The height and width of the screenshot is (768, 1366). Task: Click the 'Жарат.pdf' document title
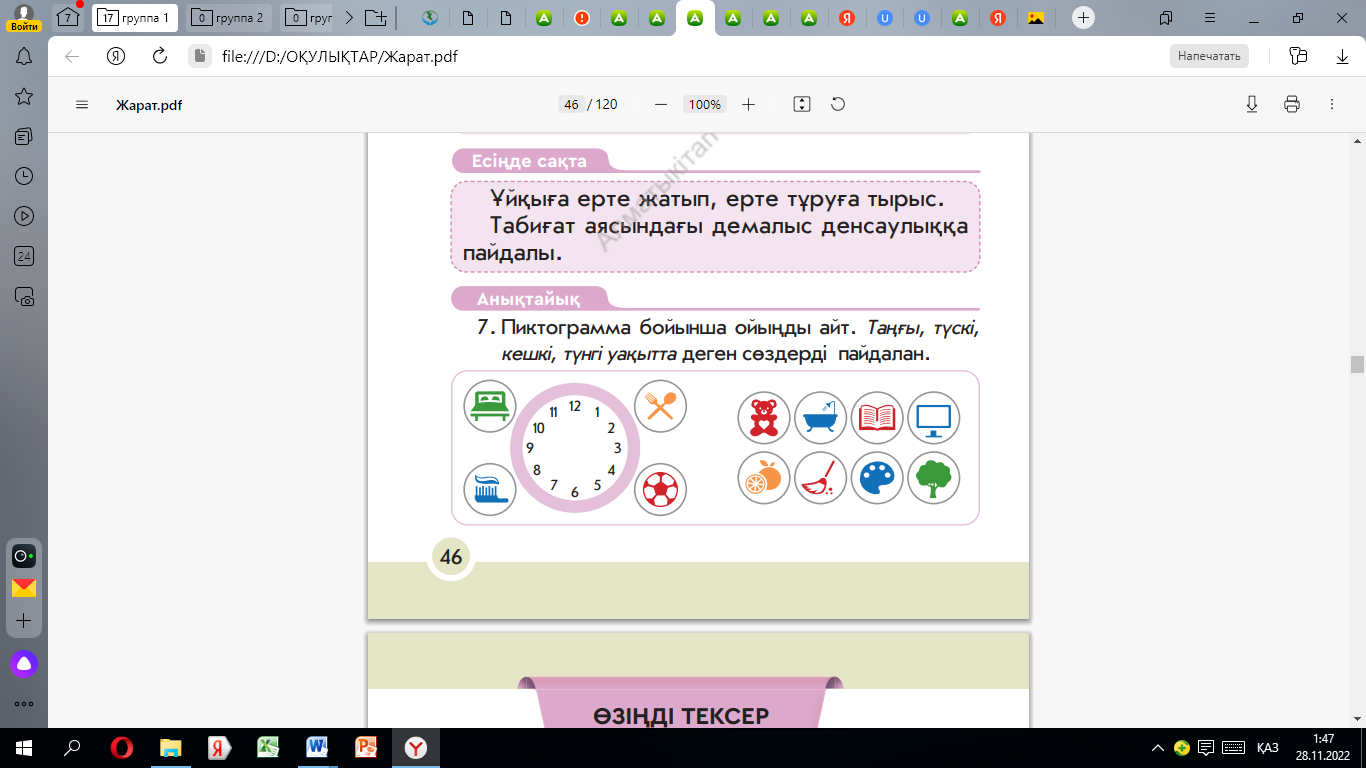pyautogui.click(x=149, y=104)
